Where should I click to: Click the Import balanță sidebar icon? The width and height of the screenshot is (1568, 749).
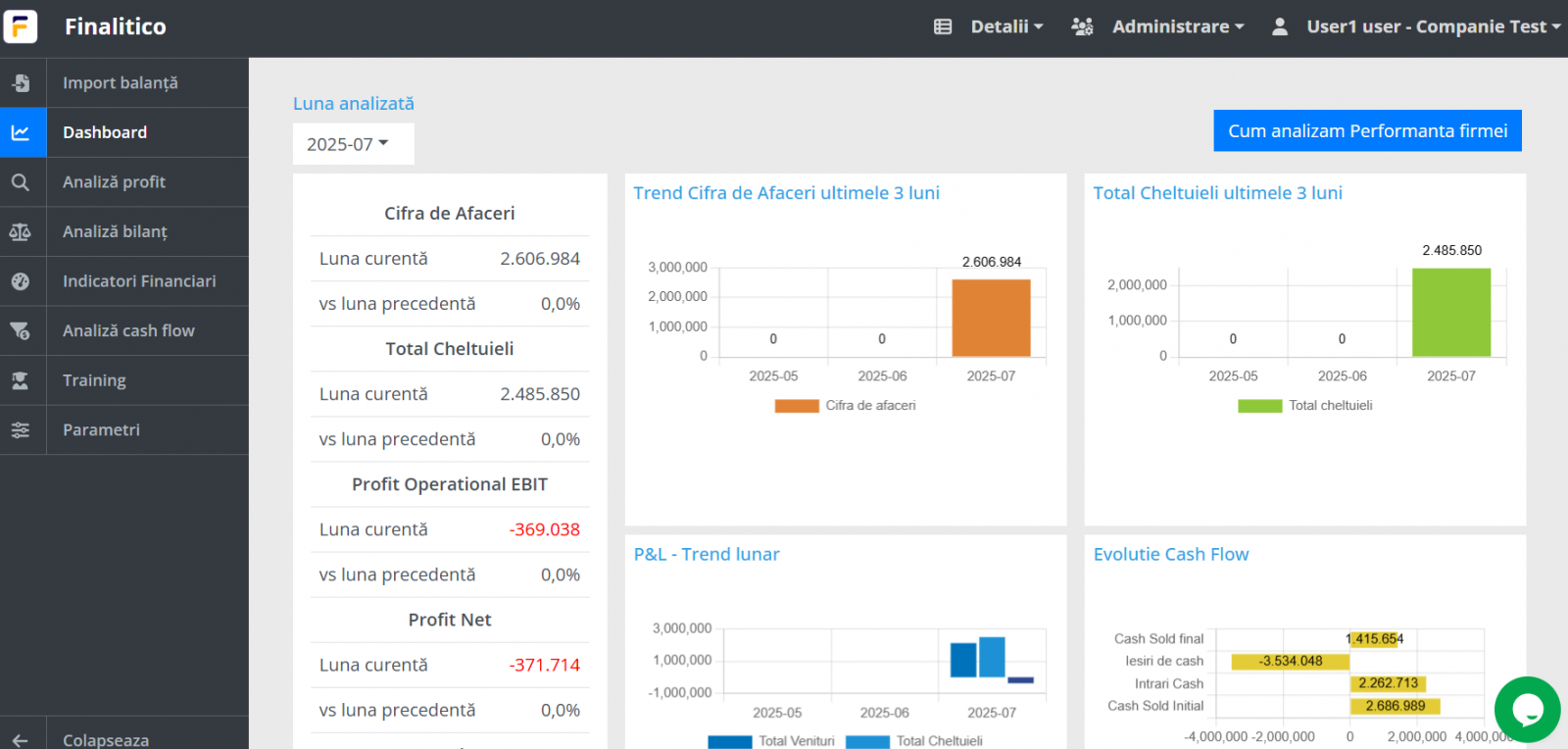(21, 83)
